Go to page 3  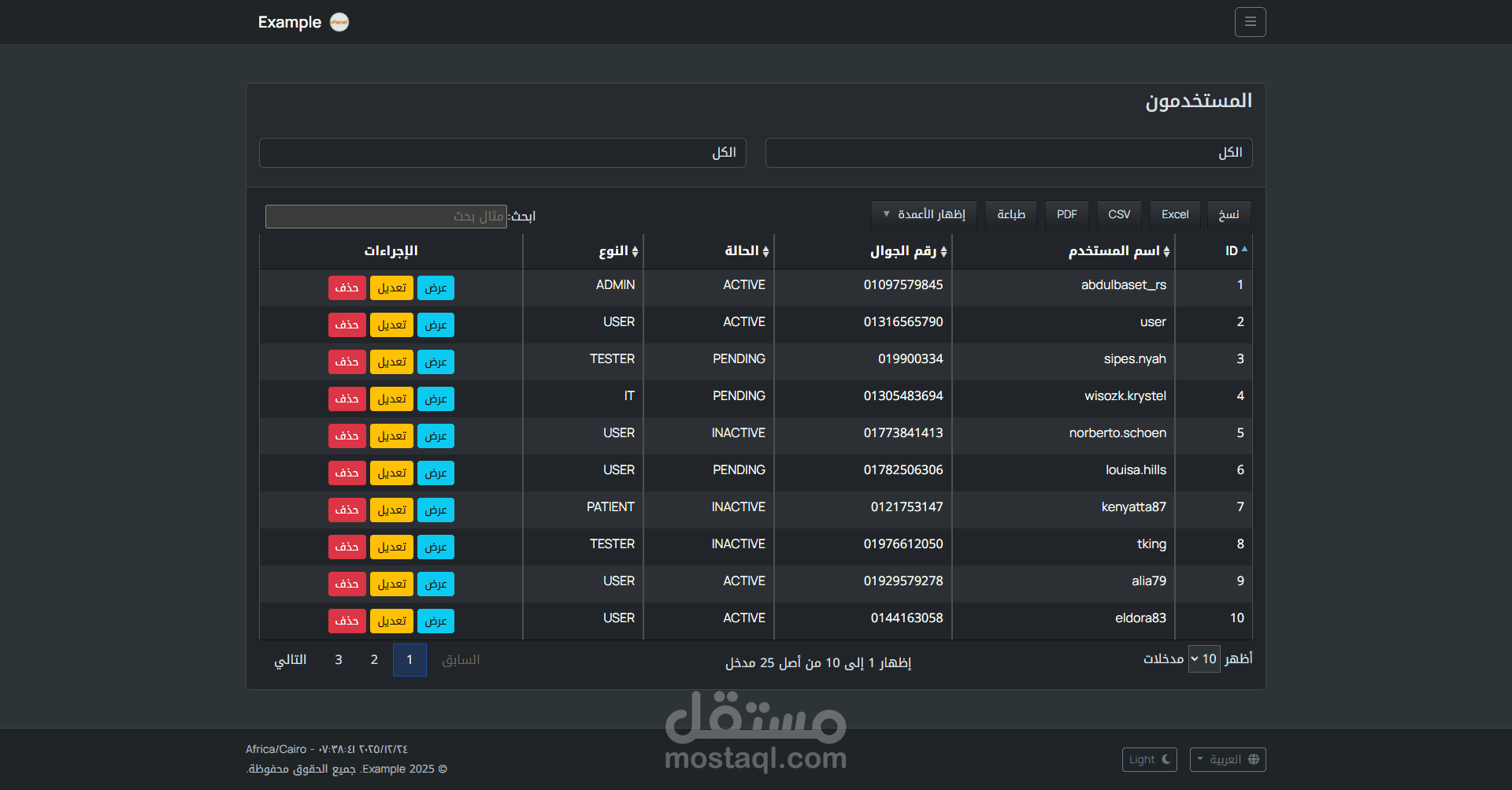pos(339,660)
